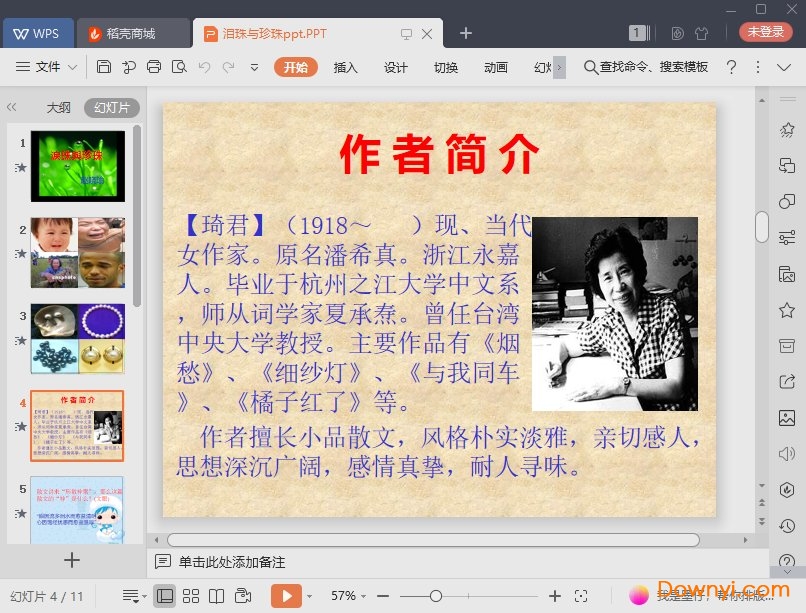
Task: Click the 未登录 login button
Action: pyautogui.click(x=765, y=32)
